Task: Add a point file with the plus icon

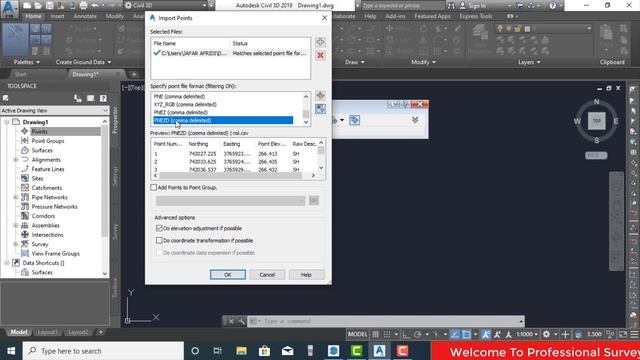Action: [320, 42]
